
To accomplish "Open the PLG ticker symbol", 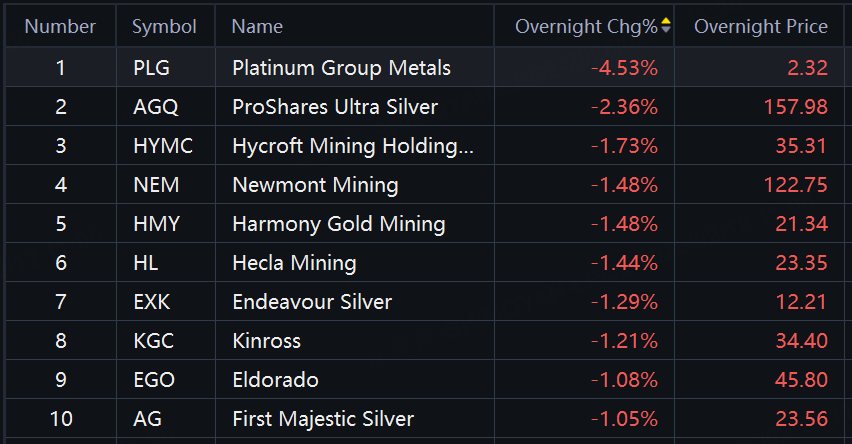I will (x=152, y=68).
